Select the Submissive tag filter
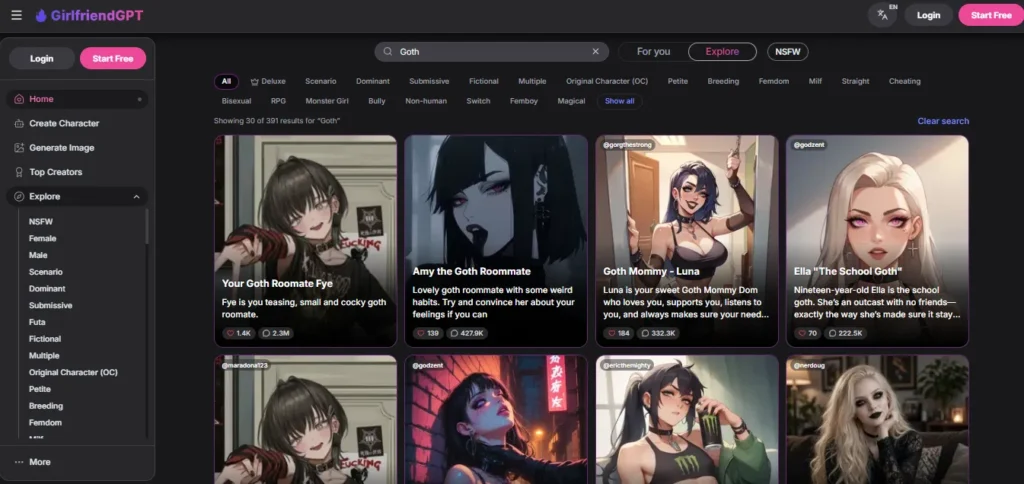Image resolution: width=1024 pixels, height=484 pixels. (429, 82)
